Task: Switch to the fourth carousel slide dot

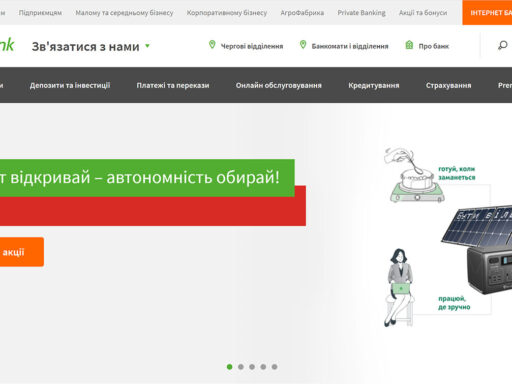Action: [263, 367]
